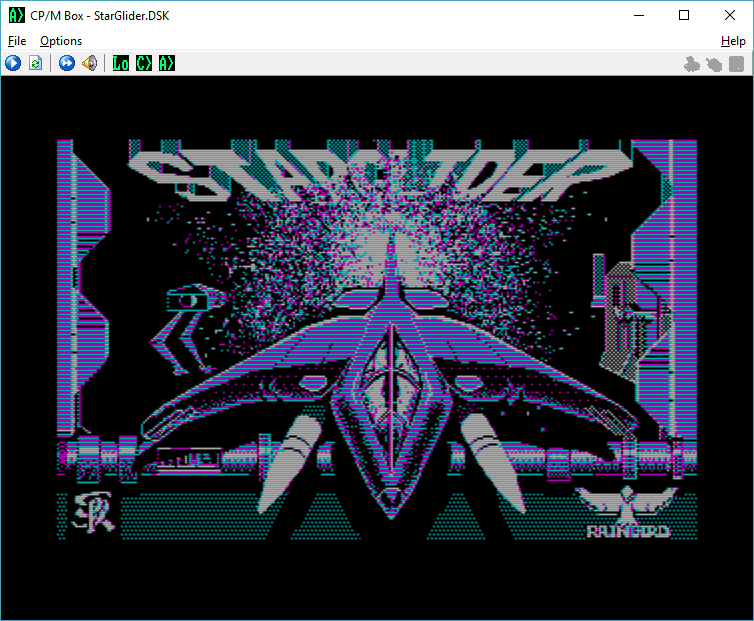This screenshot has height=621, width=754.
Task: Click the reload disk document icon
Action: 35,63
